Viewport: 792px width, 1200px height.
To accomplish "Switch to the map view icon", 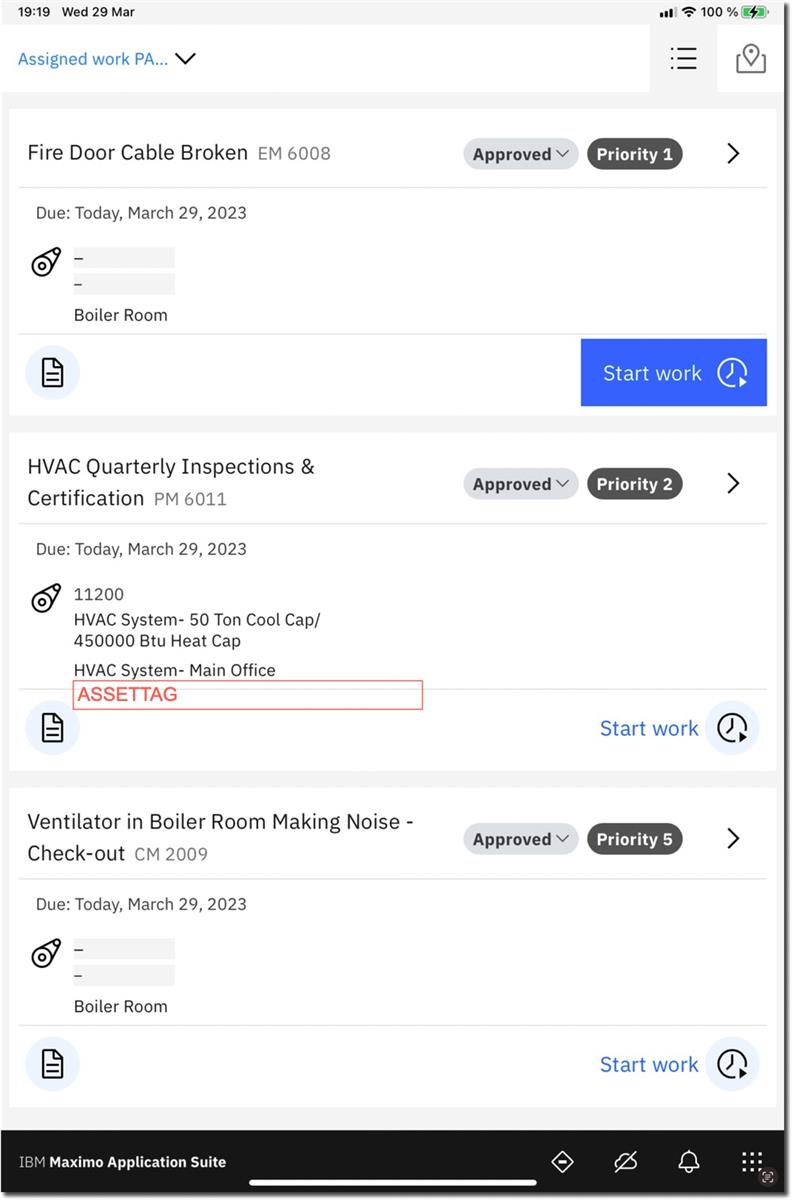I will click(750, 59).
